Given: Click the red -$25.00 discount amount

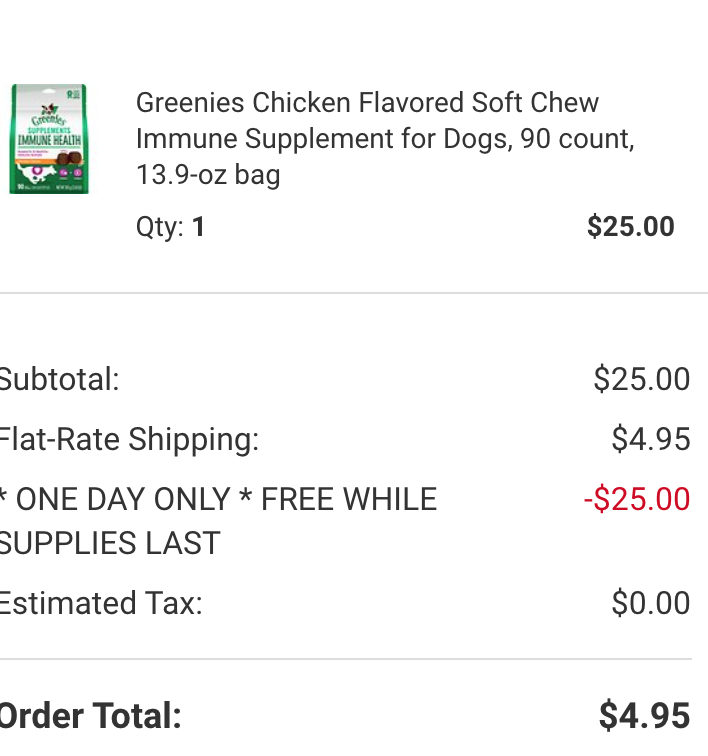Looking at the screenshot, I should (637, 499).
